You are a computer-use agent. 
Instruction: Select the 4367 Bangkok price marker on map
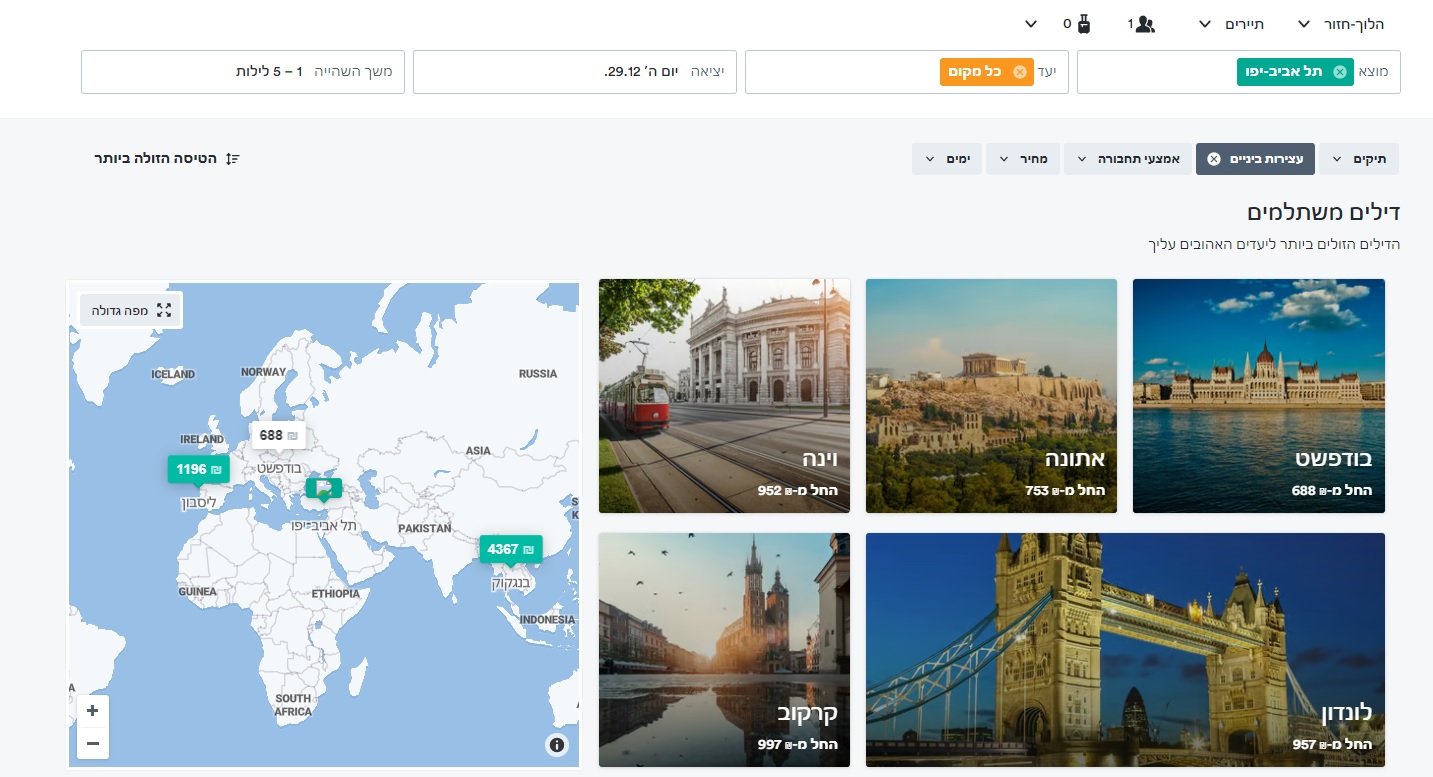[x=510, y=550]
